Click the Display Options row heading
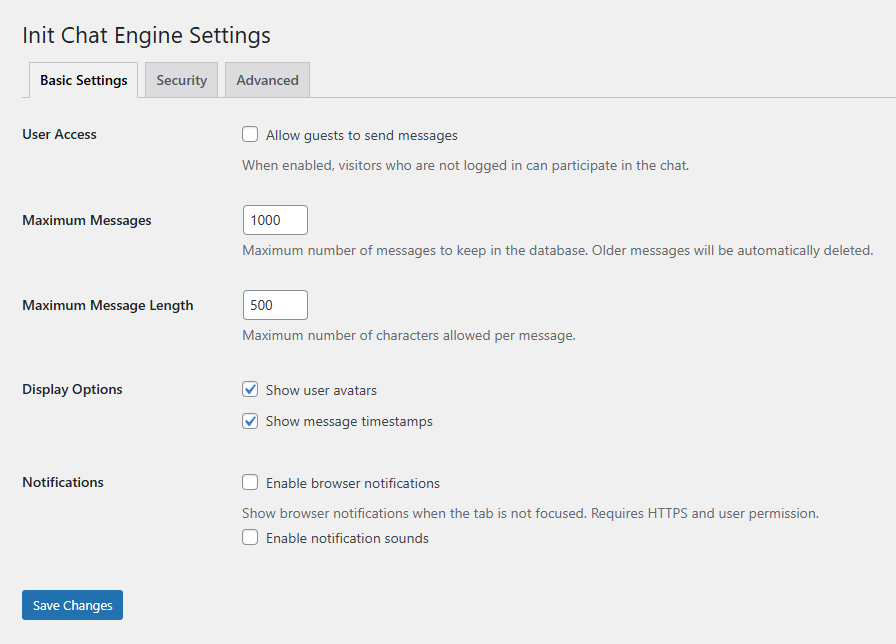This screenshot has height=644, width=896. tap(72, 389)
